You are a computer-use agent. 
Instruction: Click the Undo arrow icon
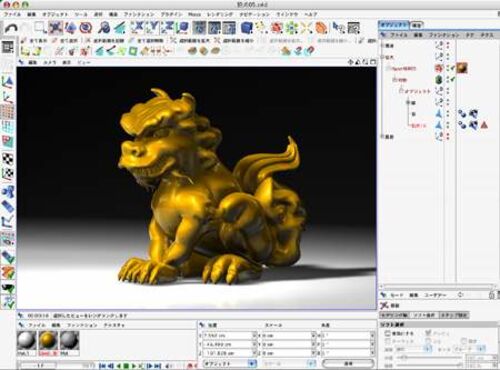11,28
